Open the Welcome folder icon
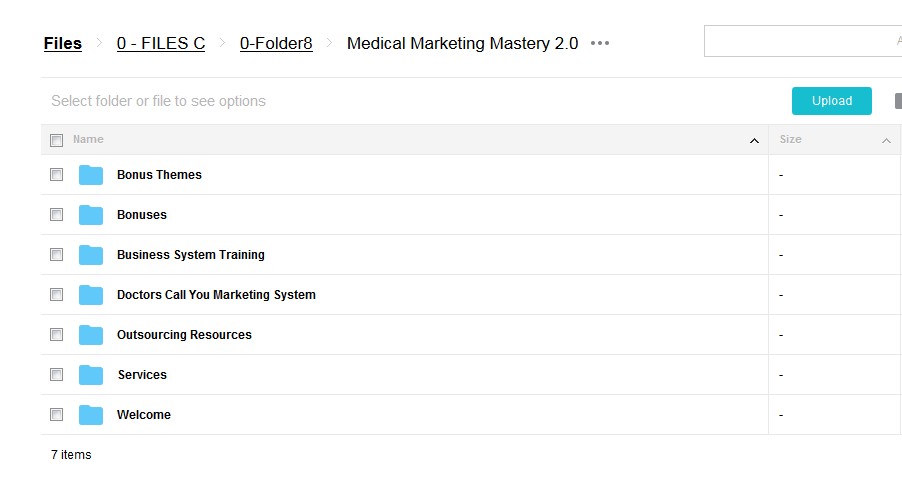Viewport: 902px width, 498px height. click(91, 415)
